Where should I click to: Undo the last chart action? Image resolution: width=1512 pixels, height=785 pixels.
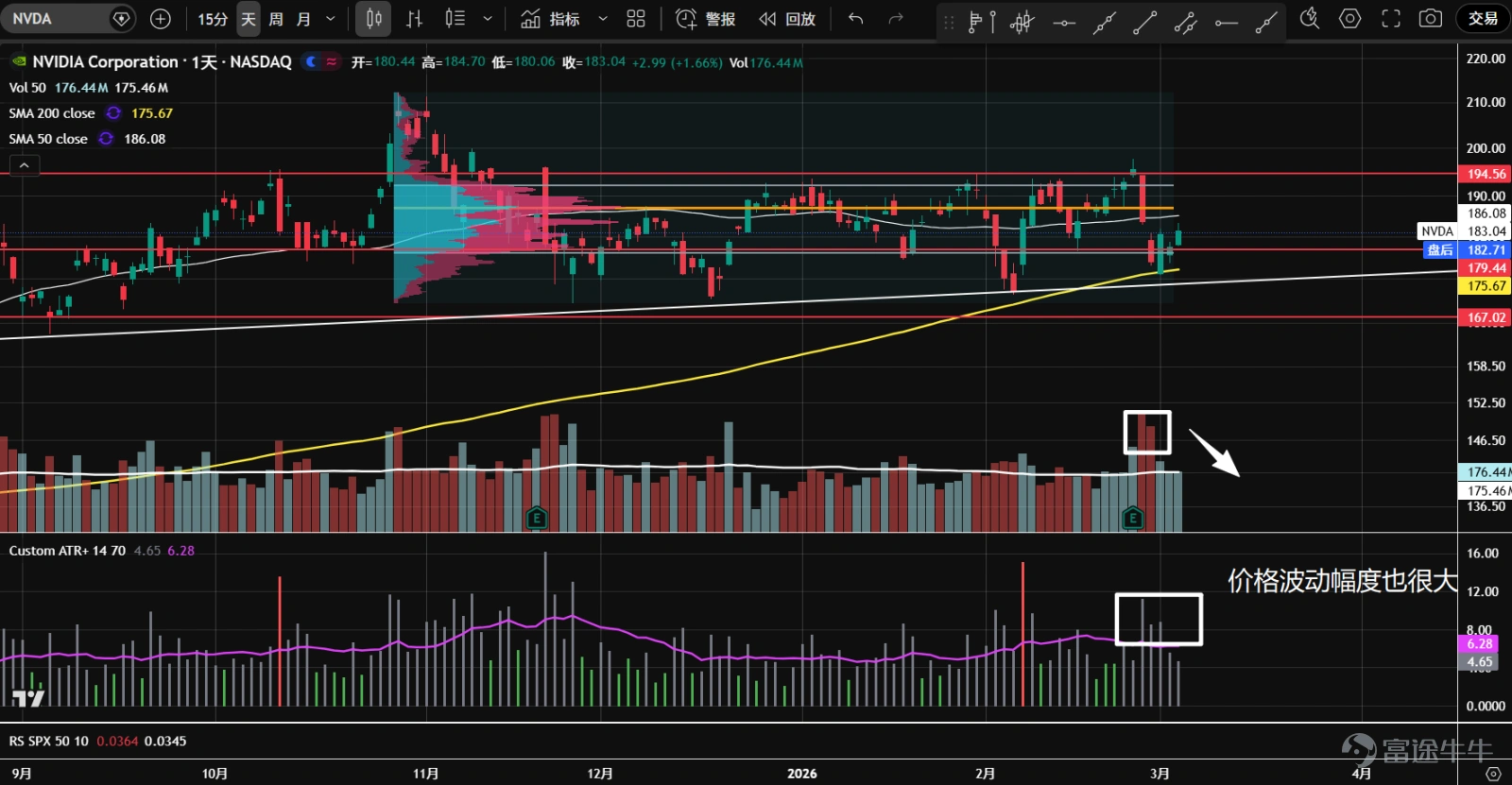tap(856, 19)
